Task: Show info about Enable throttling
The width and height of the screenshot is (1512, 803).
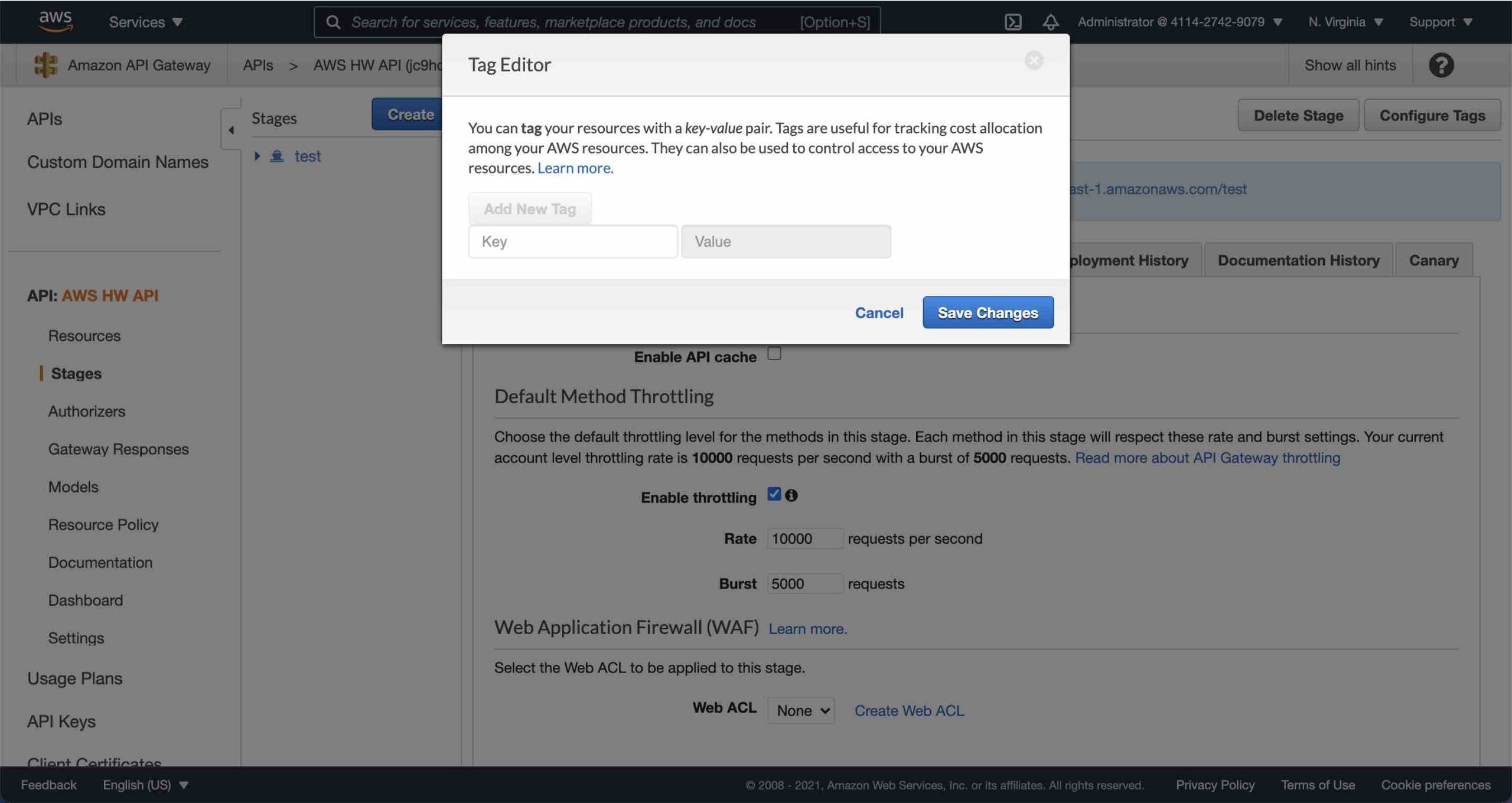Action: point(791,495)
